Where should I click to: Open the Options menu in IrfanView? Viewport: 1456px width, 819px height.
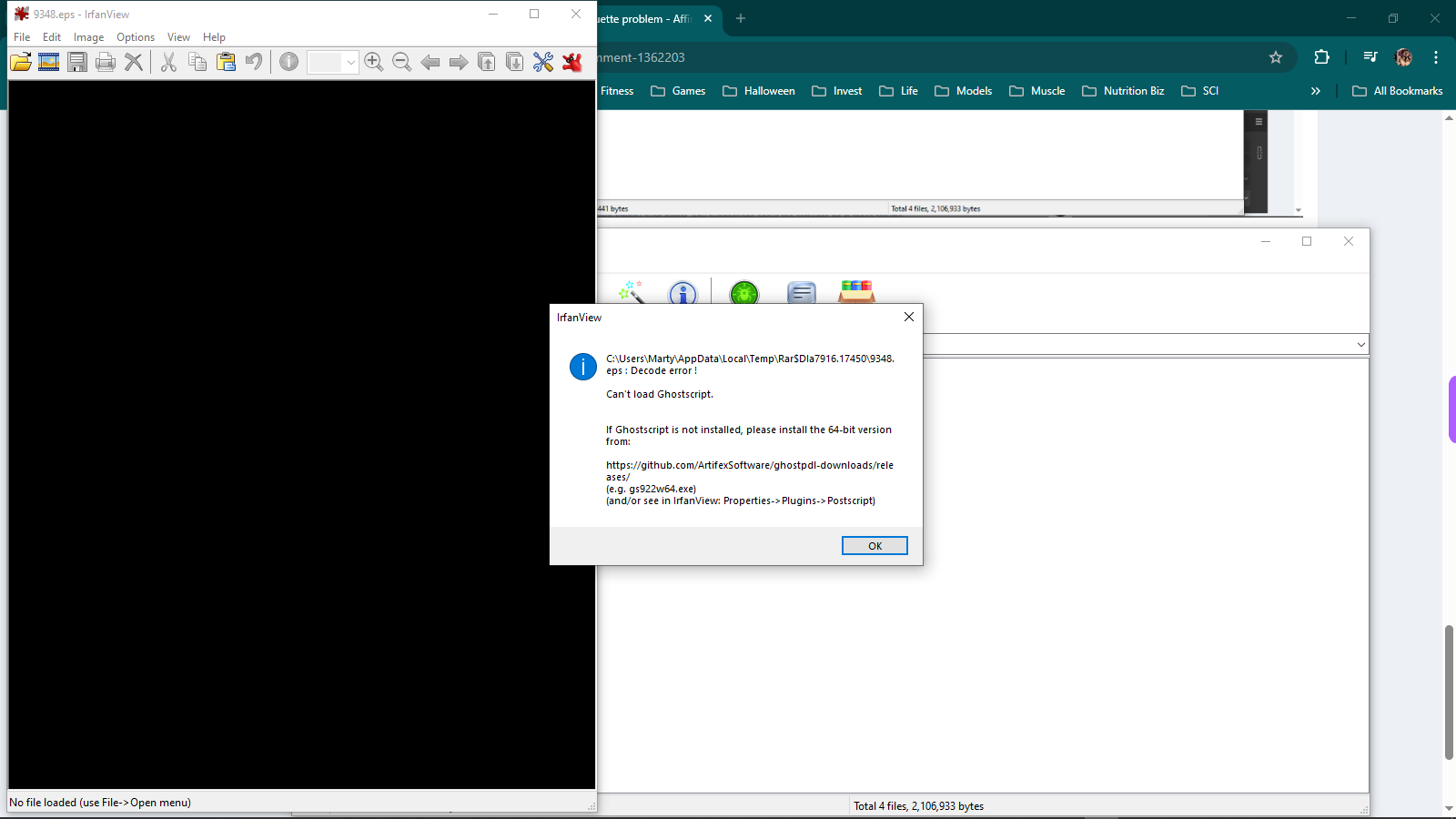pyautogui.click(x=136, y=37)
